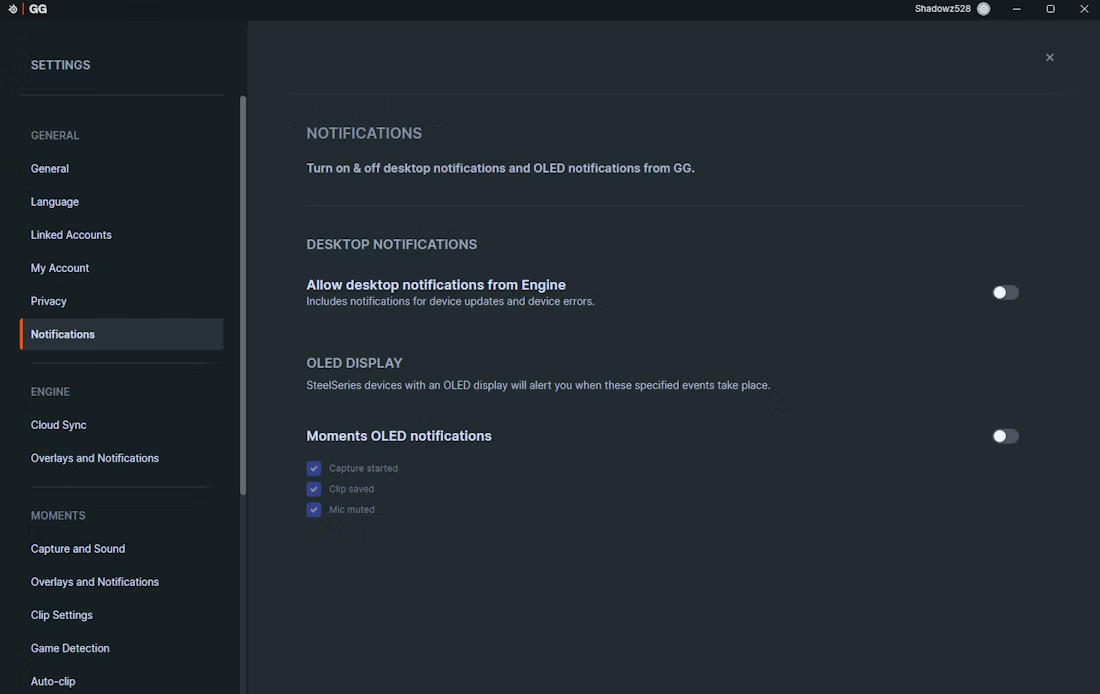Enable desktop notifications from Engine toggle
This screenshot has width=1100, height=694.
point(1005,293)
